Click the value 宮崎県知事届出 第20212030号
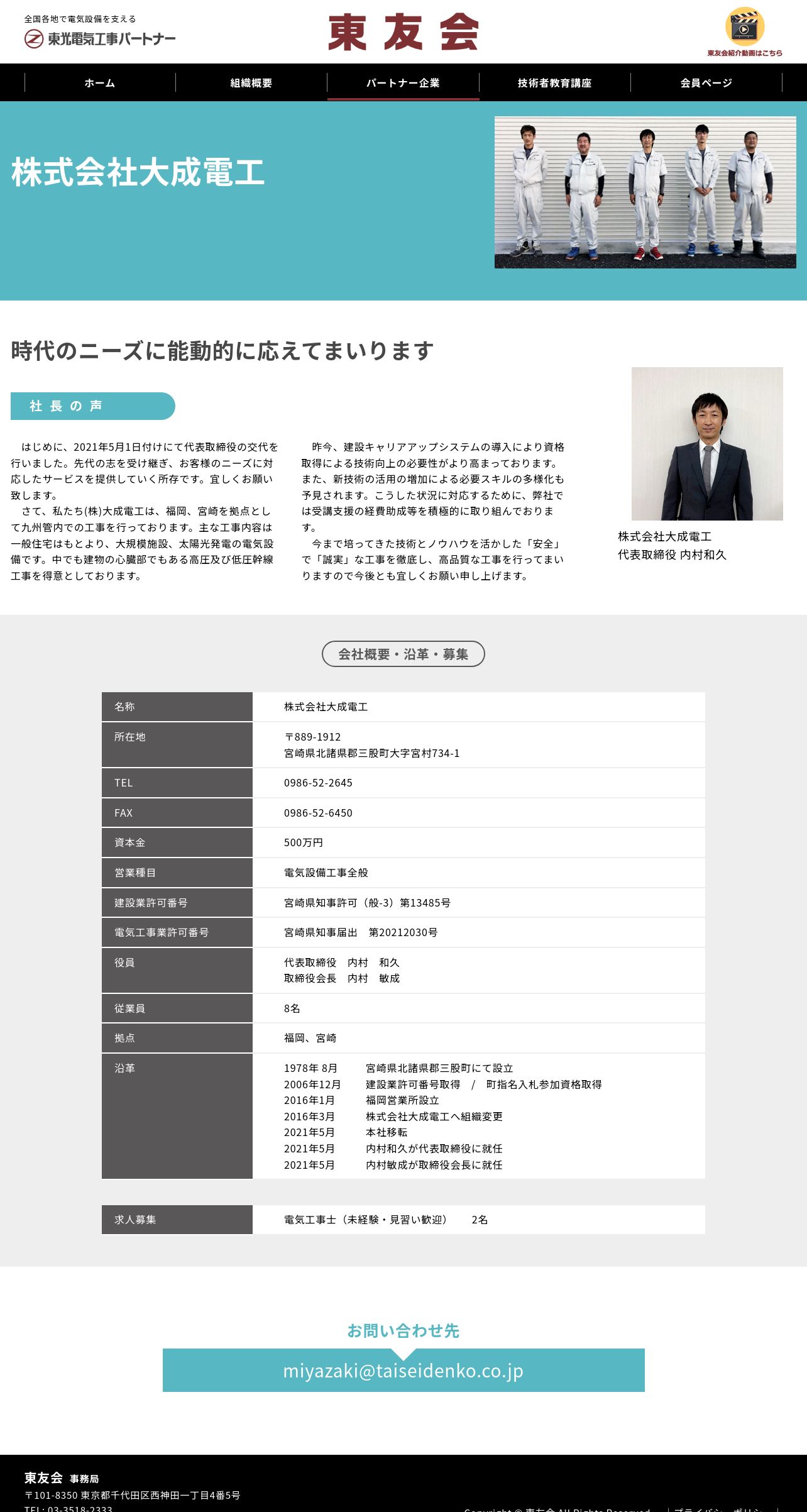This screenshot has height=1512, width=807. click(361, 932)
